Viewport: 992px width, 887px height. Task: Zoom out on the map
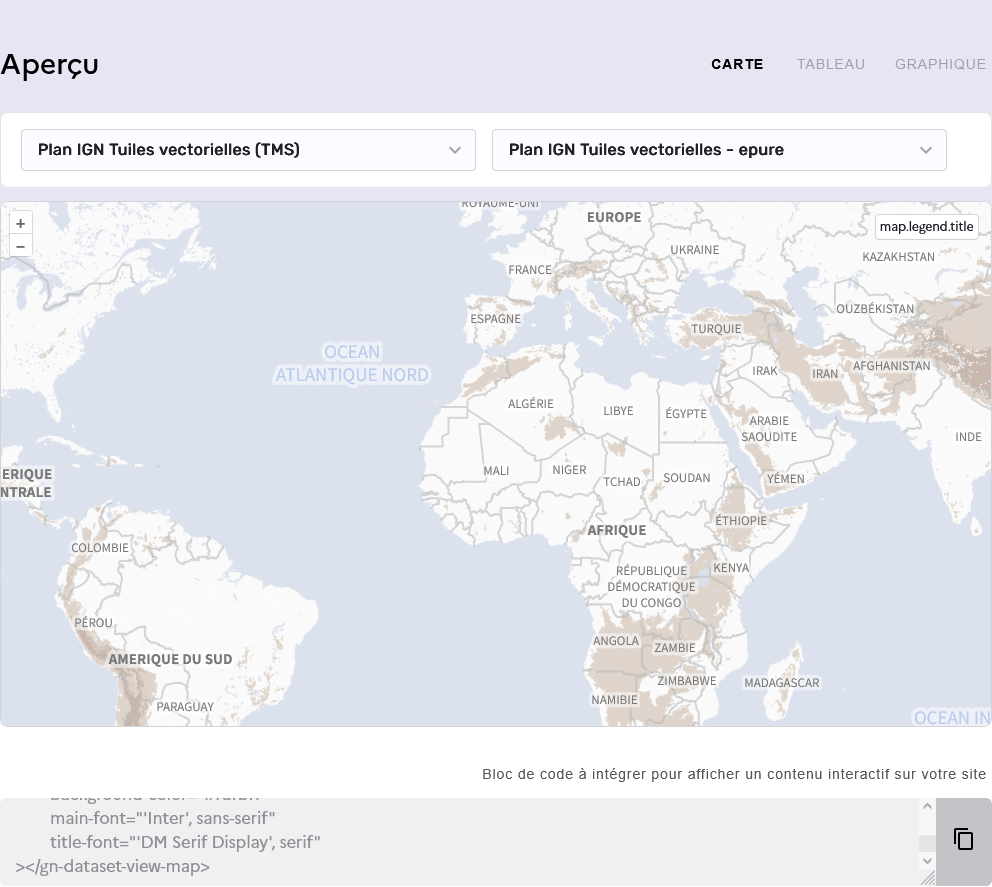[x=20, y=246]
